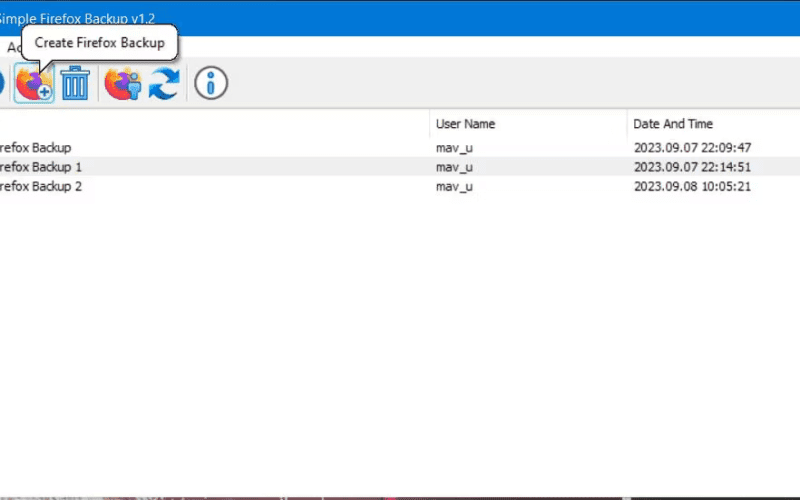Click date 2023.09.07 22:09:47
Screen dimensions: 800x500
point(692,147)
